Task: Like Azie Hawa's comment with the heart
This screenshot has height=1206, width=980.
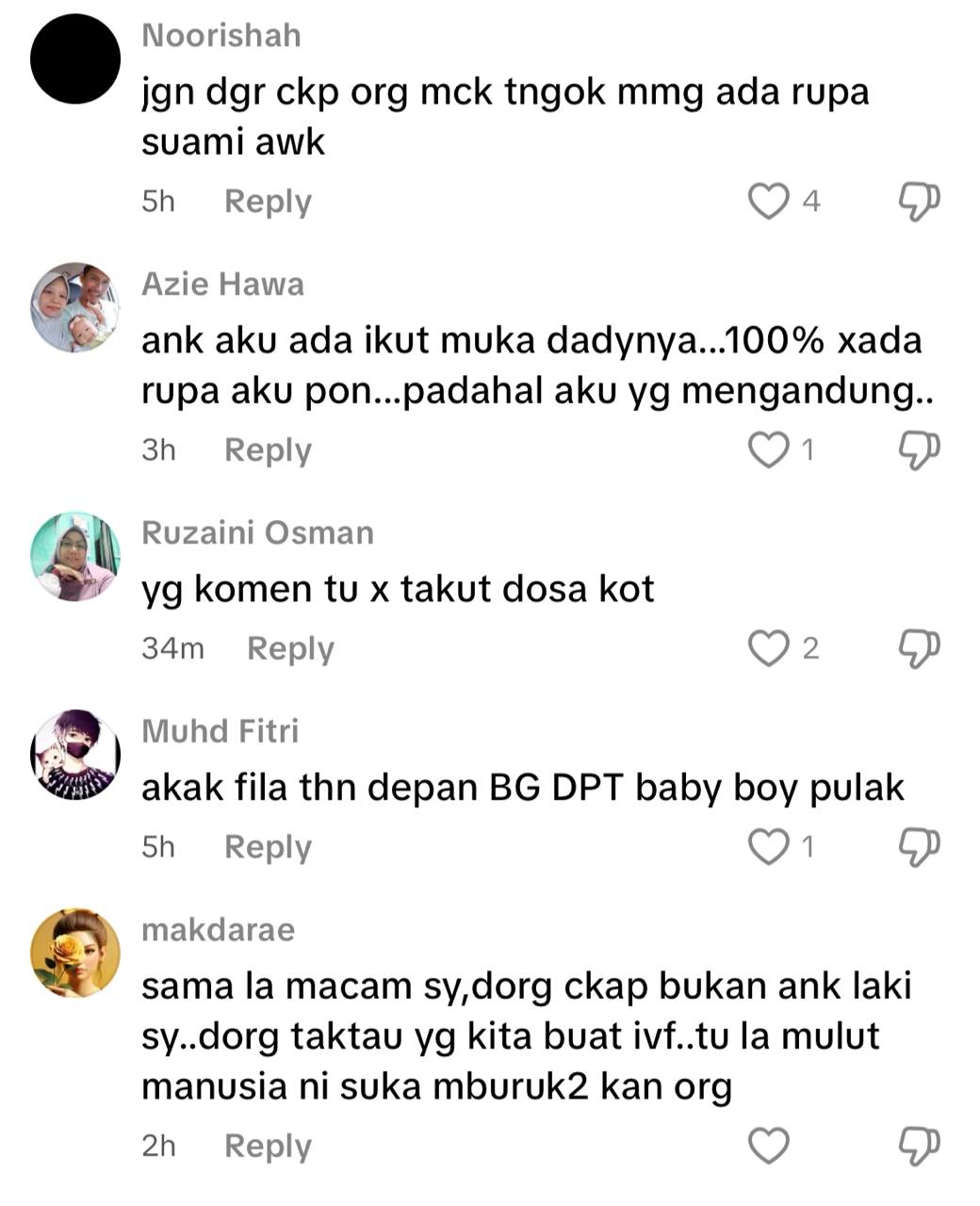Action: pyautogui.click(x=768, y=449)
